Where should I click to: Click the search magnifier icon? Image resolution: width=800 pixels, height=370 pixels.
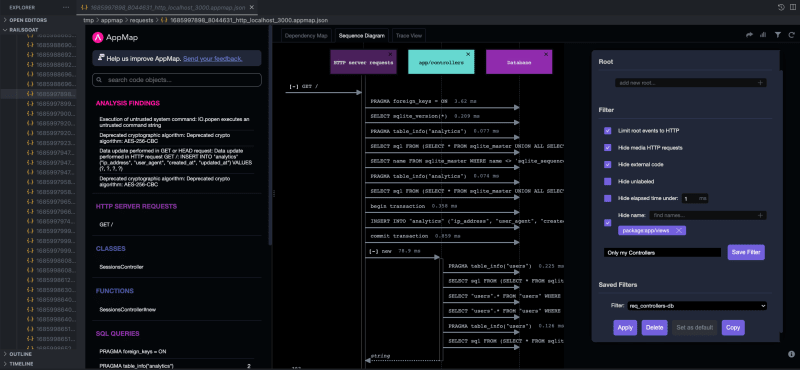tap(99, 80)
